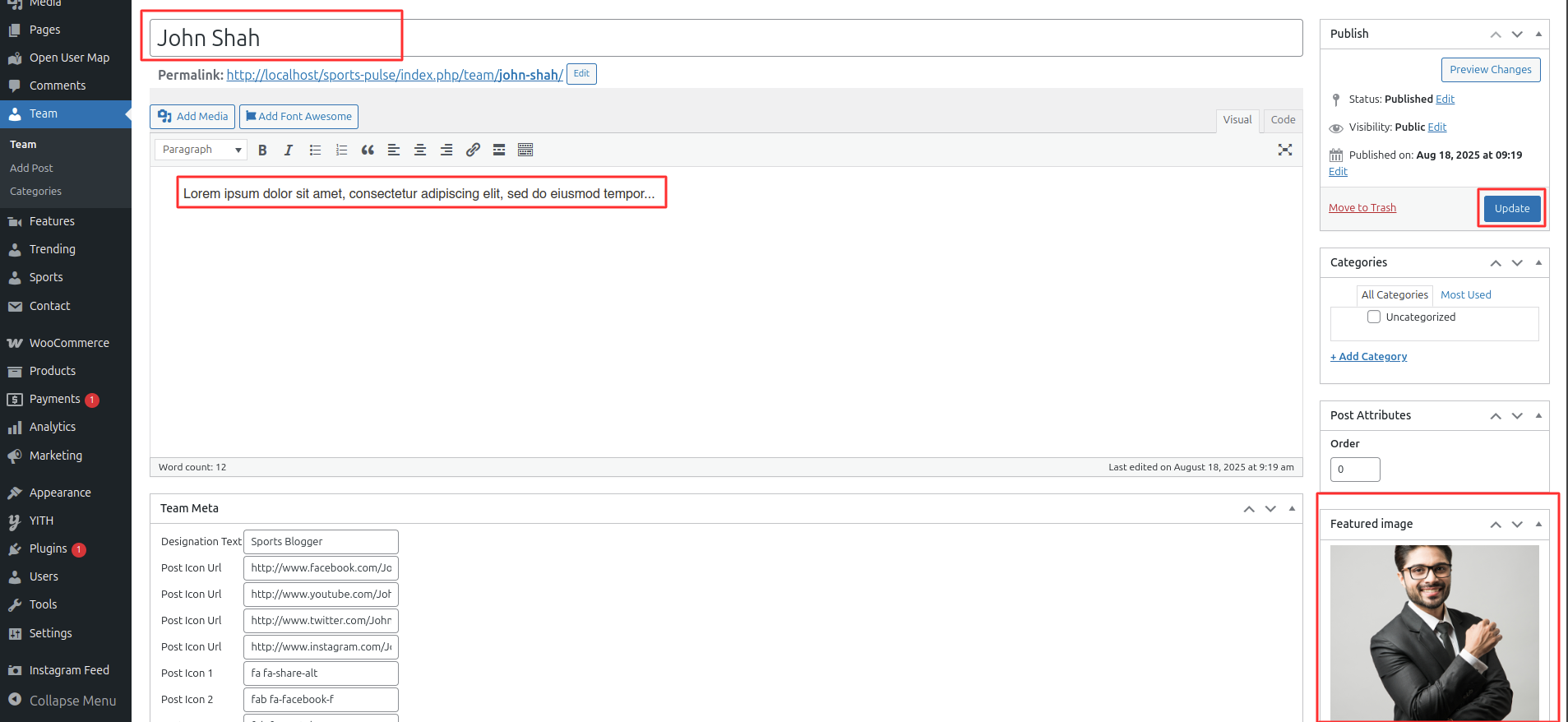This screenshot has width=1568, height=722.
Task: Center-align the paragraph text
Action: pos(420,150)
